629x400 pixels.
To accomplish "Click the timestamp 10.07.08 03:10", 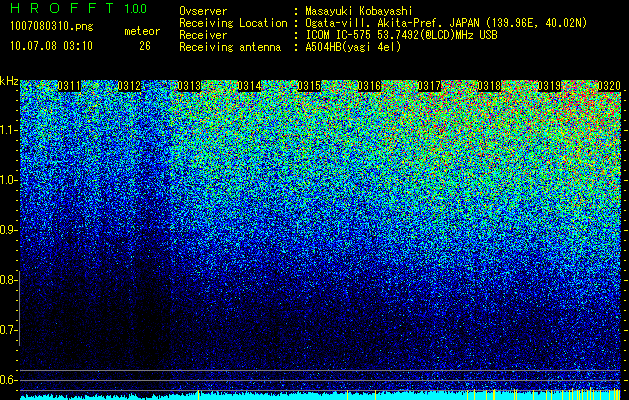I will click(51, 46).
